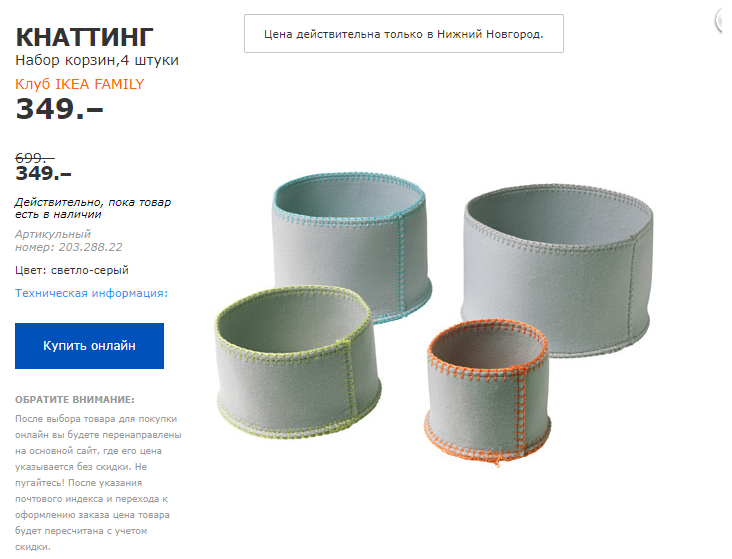732x559 pixels.
Task: Click the grey online purchase redirect paragraph
Action: click(x=98, y=482)
